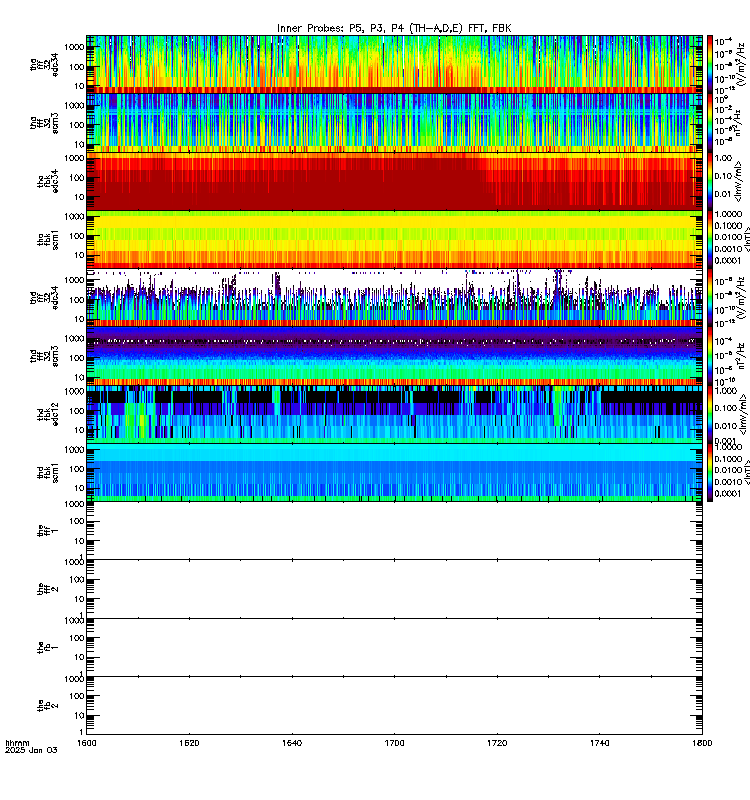Screen dimensions: 750x800
Task: Select the cyan thd fbk scm1 panel
Action: click(x=394, y=472)
